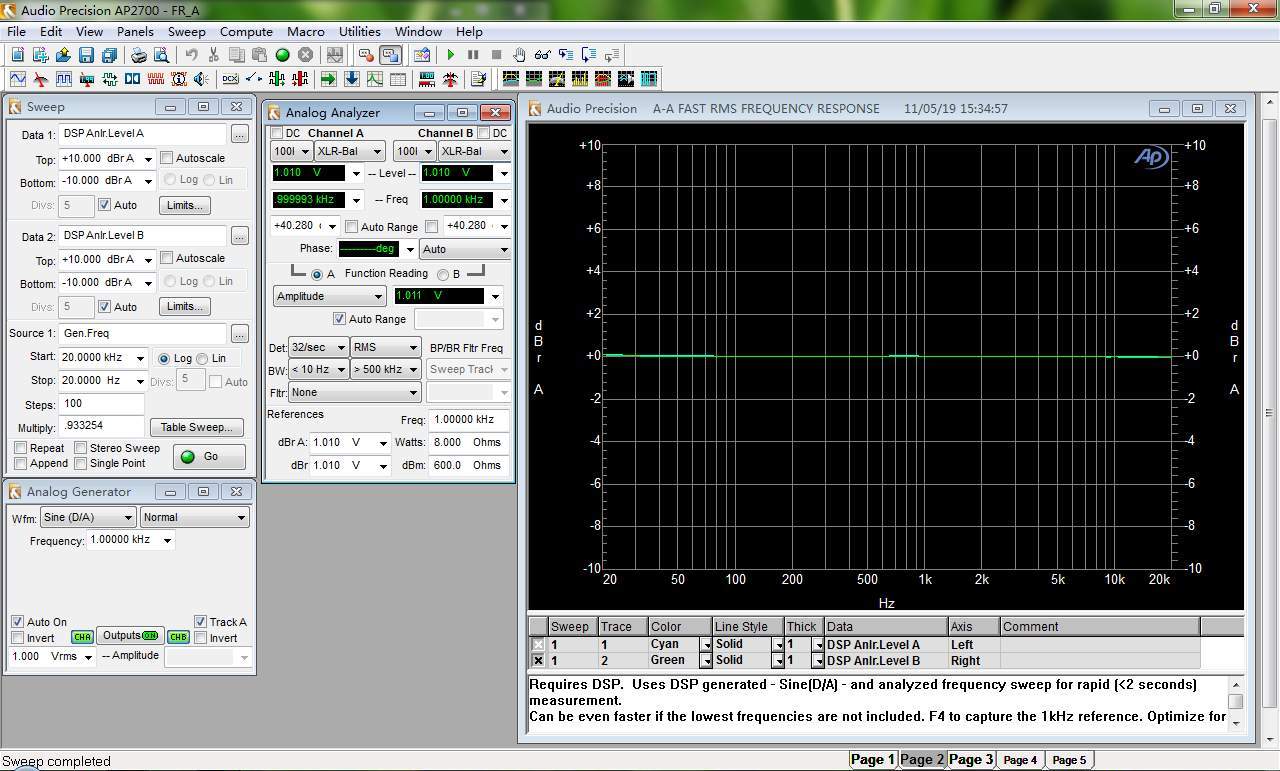
Task: Click the Go button in Sweep panel
Action: pos(209,456)
